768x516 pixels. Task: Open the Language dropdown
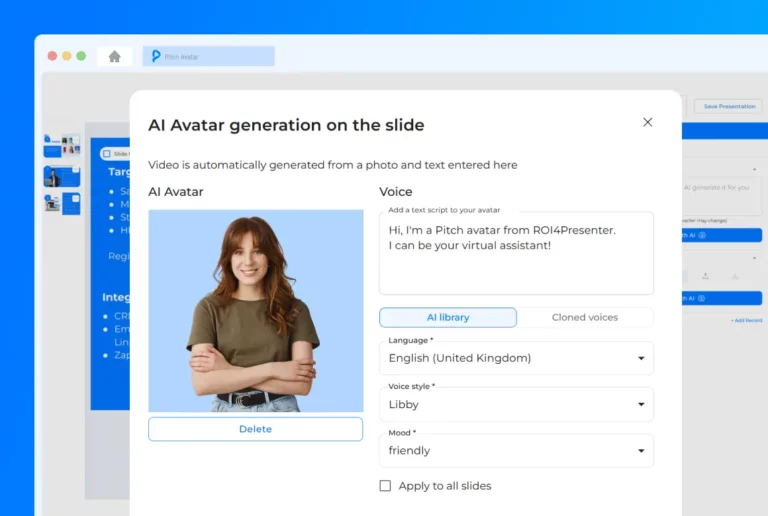click(516, 358)
